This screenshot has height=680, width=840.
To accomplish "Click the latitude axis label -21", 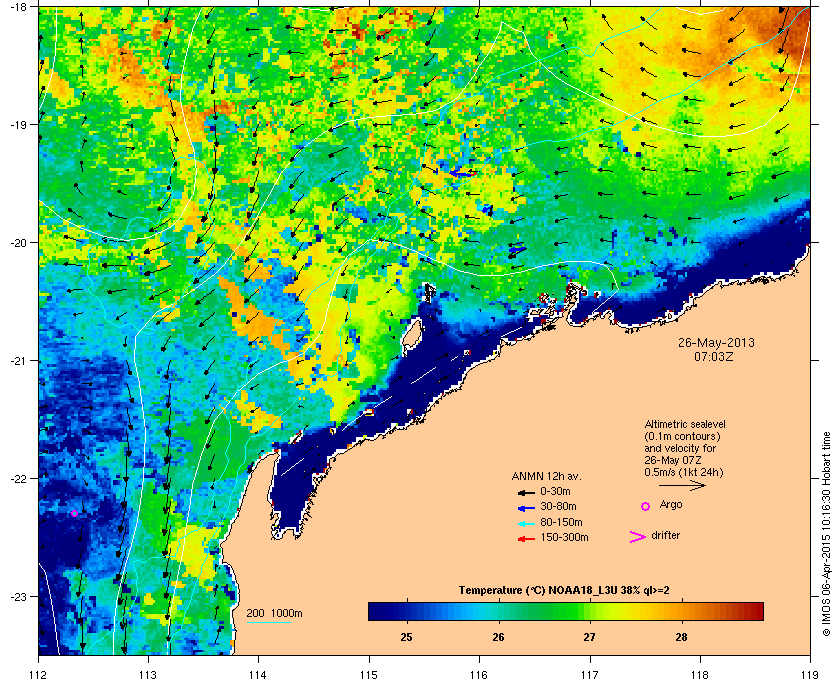I will point(18,361).
